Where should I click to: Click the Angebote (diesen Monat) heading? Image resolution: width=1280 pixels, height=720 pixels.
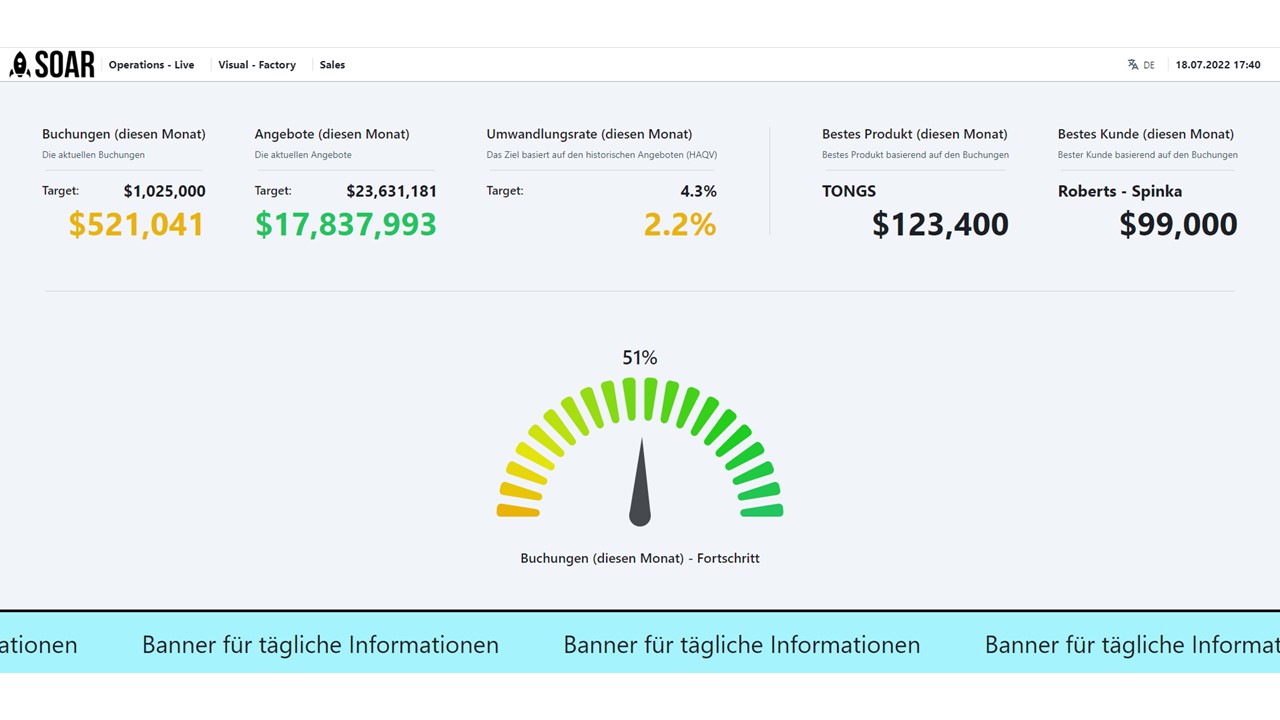[x=332, y=134]
